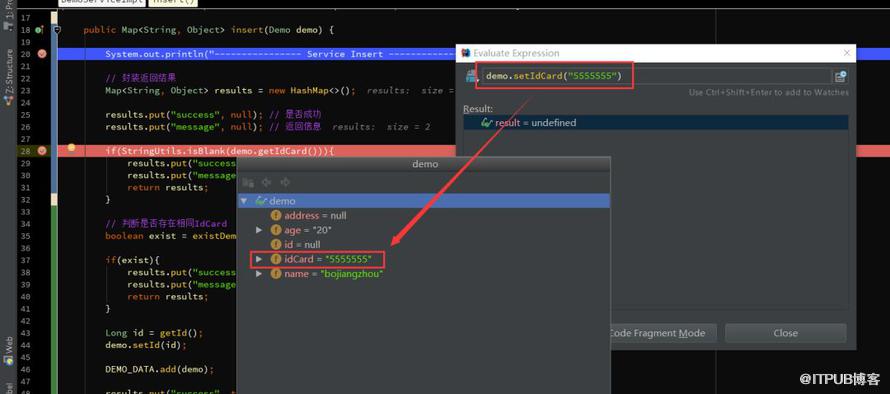Click the glasses icon beside result
The height and width of the screenshot is (394, 890).
coord(486,123)
